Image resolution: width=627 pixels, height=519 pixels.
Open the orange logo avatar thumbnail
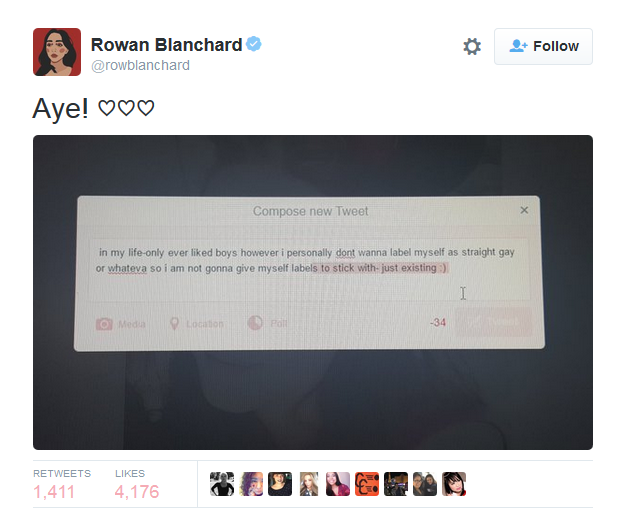[367, 484]
